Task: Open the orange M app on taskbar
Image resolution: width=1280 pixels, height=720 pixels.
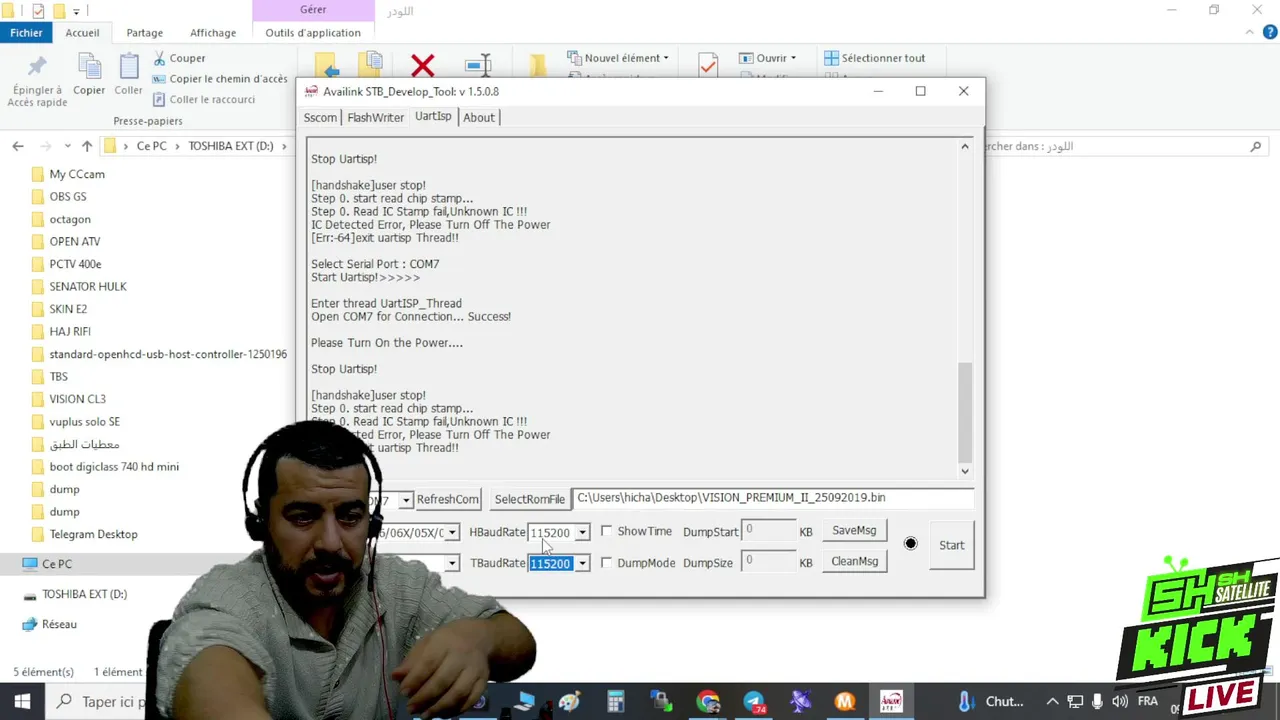Action: click(845, 701)
